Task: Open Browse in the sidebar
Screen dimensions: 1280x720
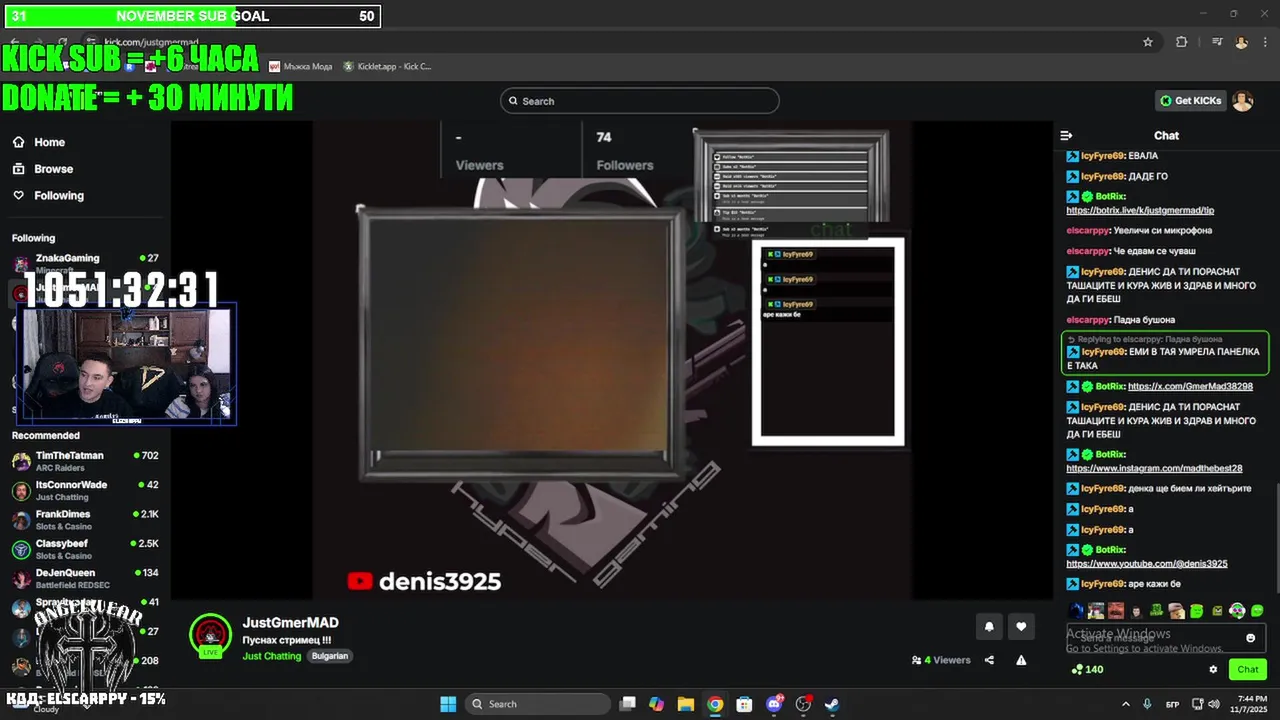Action: tap(44, 169)
